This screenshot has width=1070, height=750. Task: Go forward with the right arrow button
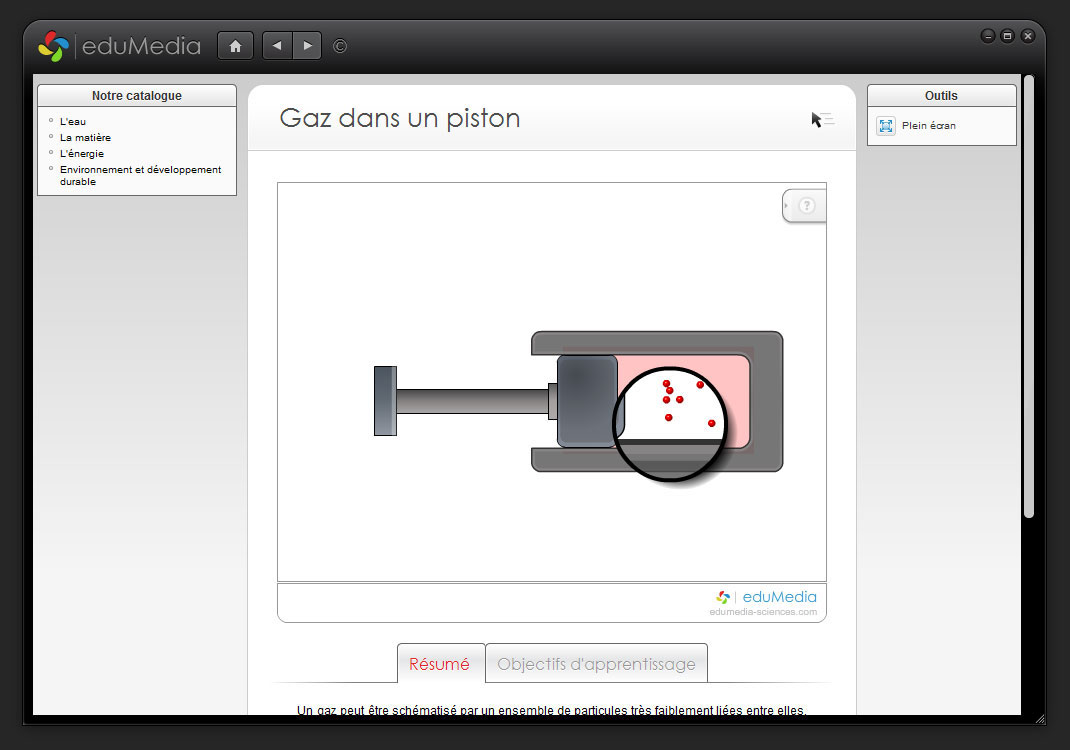coord(307,46)
